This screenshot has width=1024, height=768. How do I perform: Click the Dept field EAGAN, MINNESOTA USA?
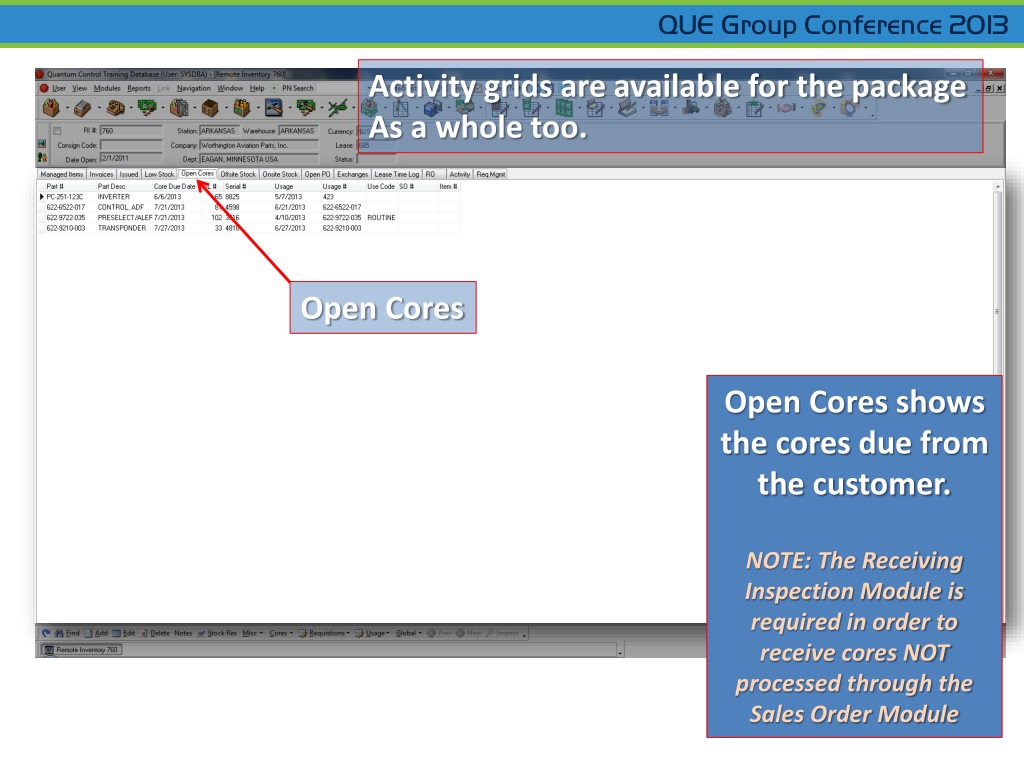pos(259,159)
